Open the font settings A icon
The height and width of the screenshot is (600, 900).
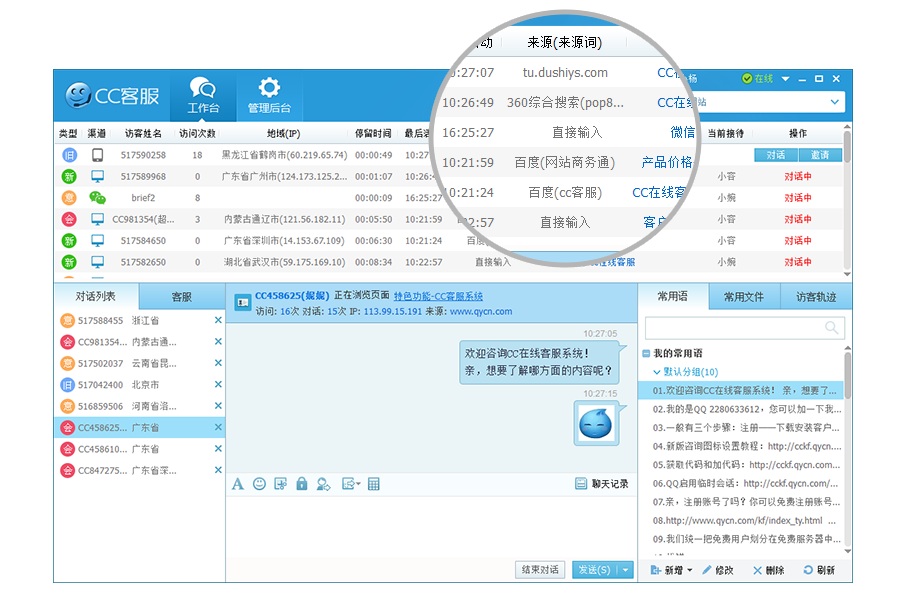coord(238,484)
